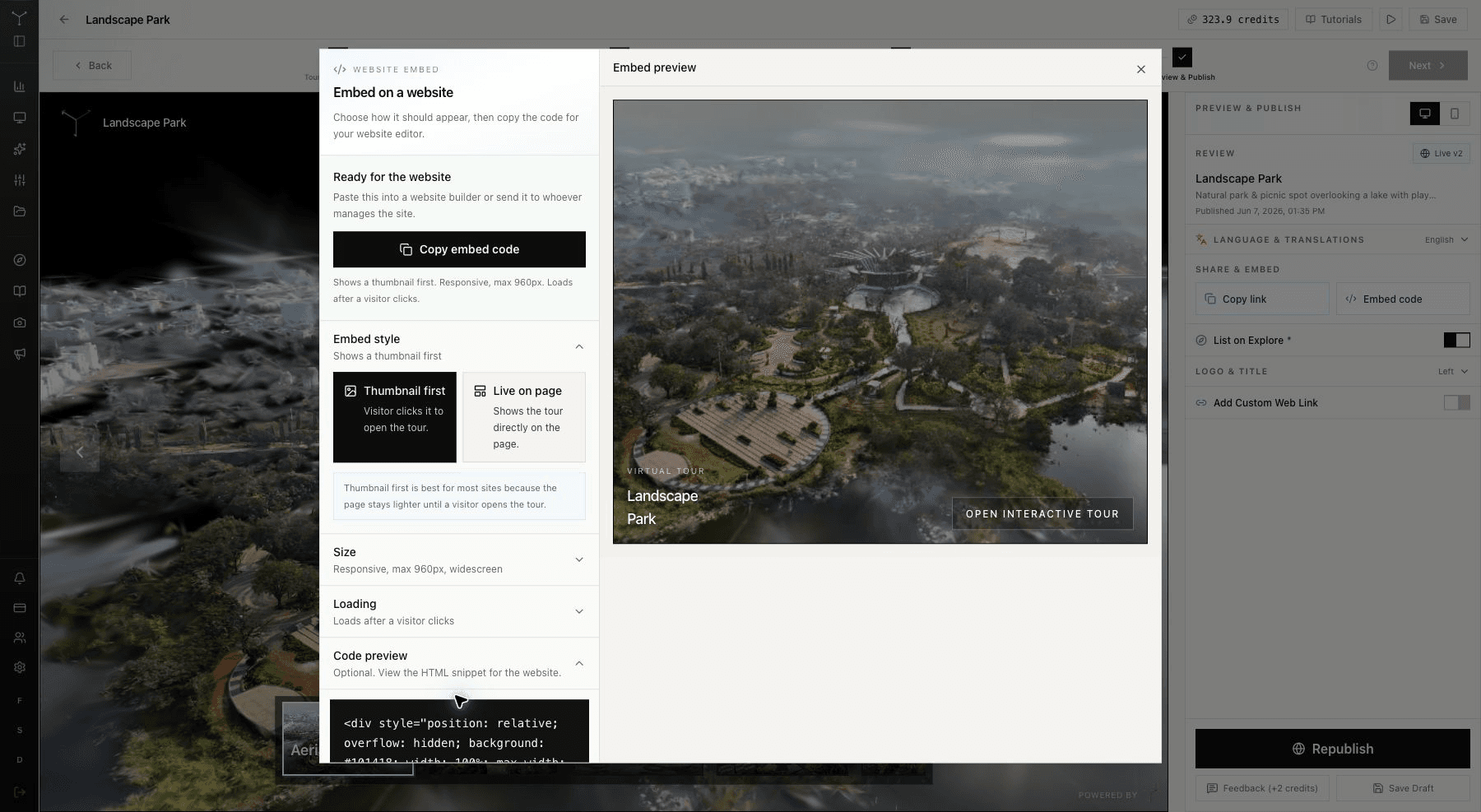Open the English language dropdown
Screen dimensions: 1481x812
[x=1446, y=239]
